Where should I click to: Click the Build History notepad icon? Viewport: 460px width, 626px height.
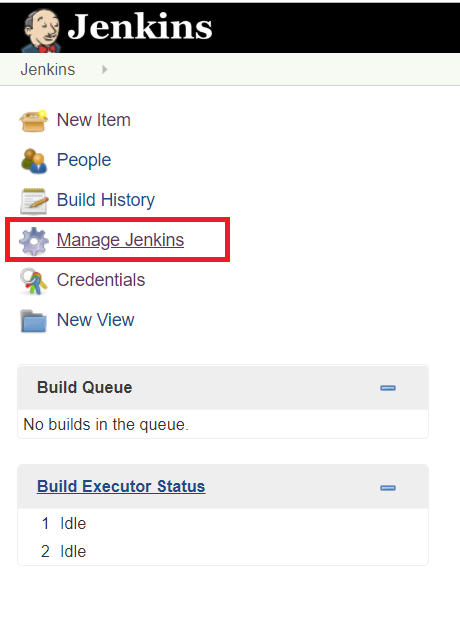click(34, 201)
